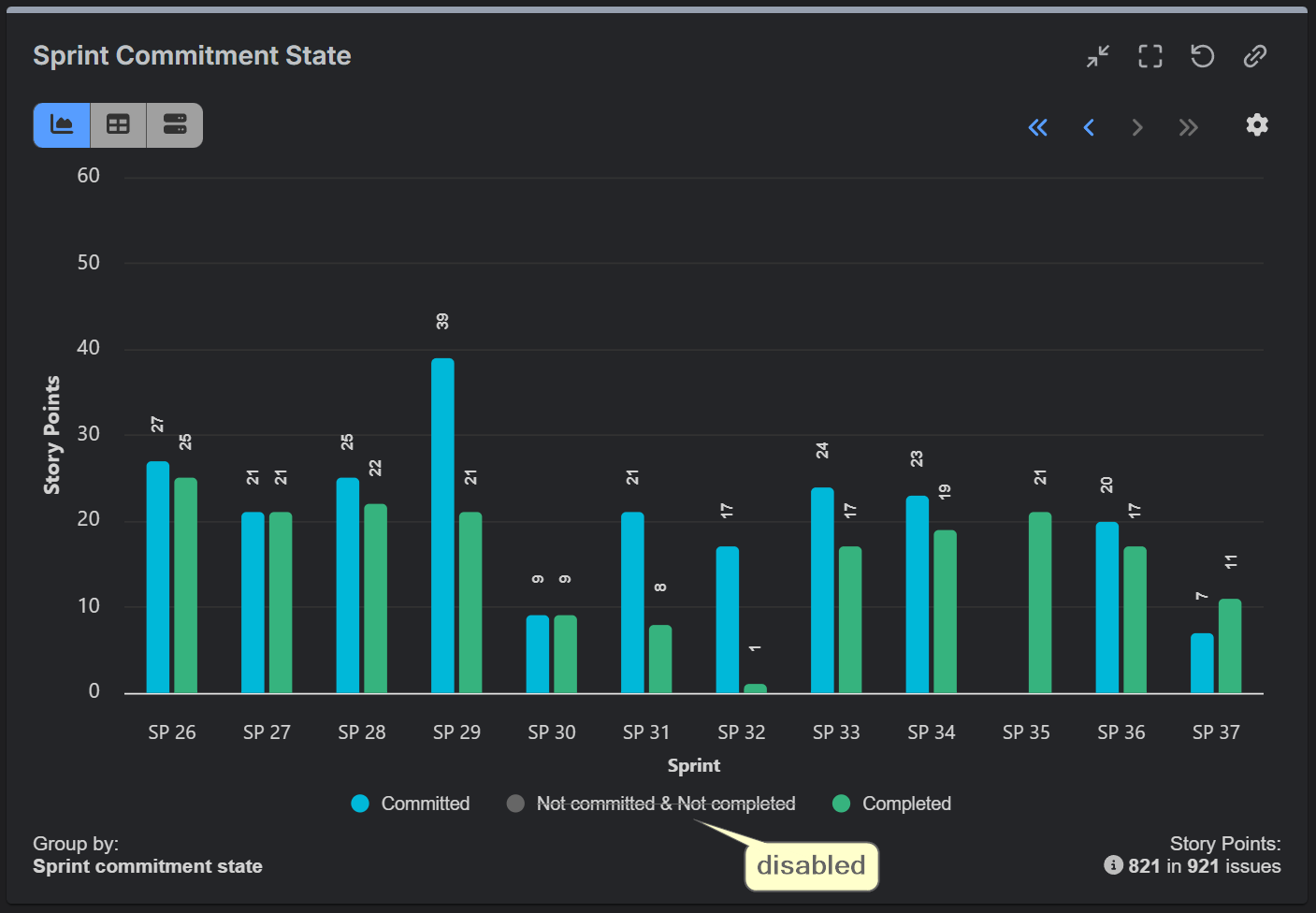
Task: Click the info icon beside 821 story points
Action: coord(1113,865)
